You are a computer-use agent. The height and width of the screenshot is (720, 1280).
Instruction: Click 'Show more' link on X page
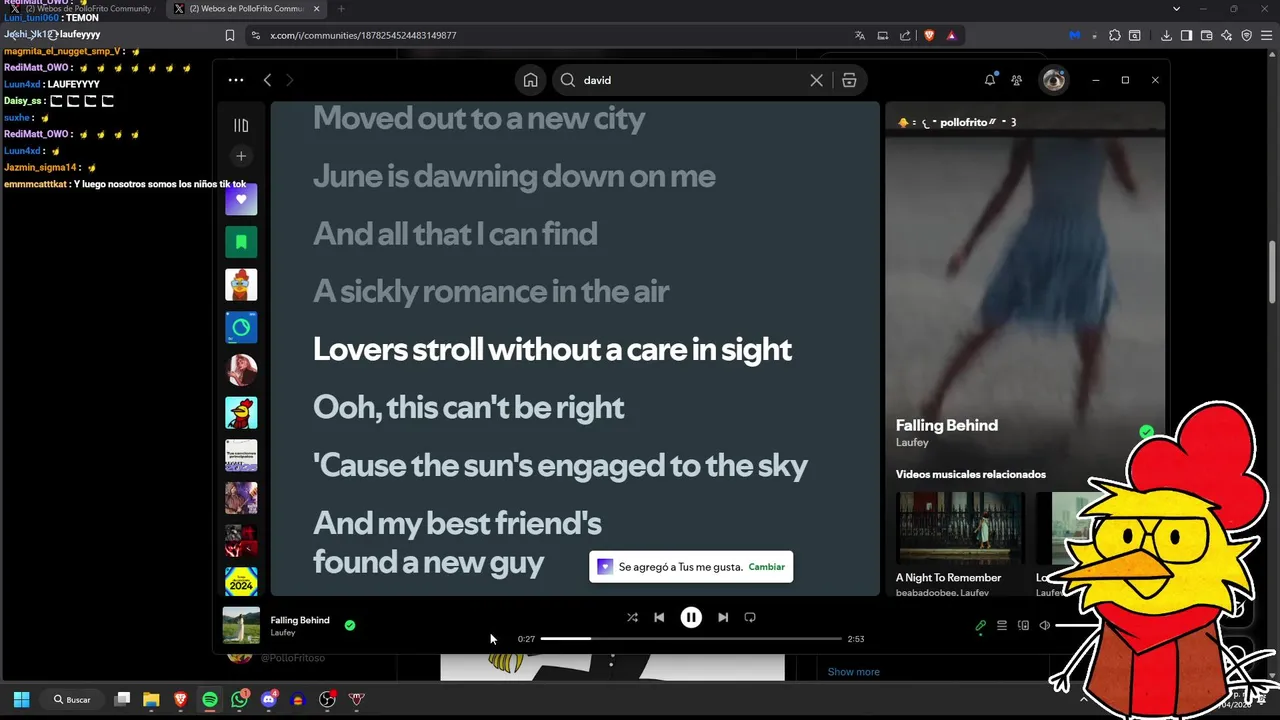tap(854, 672)
